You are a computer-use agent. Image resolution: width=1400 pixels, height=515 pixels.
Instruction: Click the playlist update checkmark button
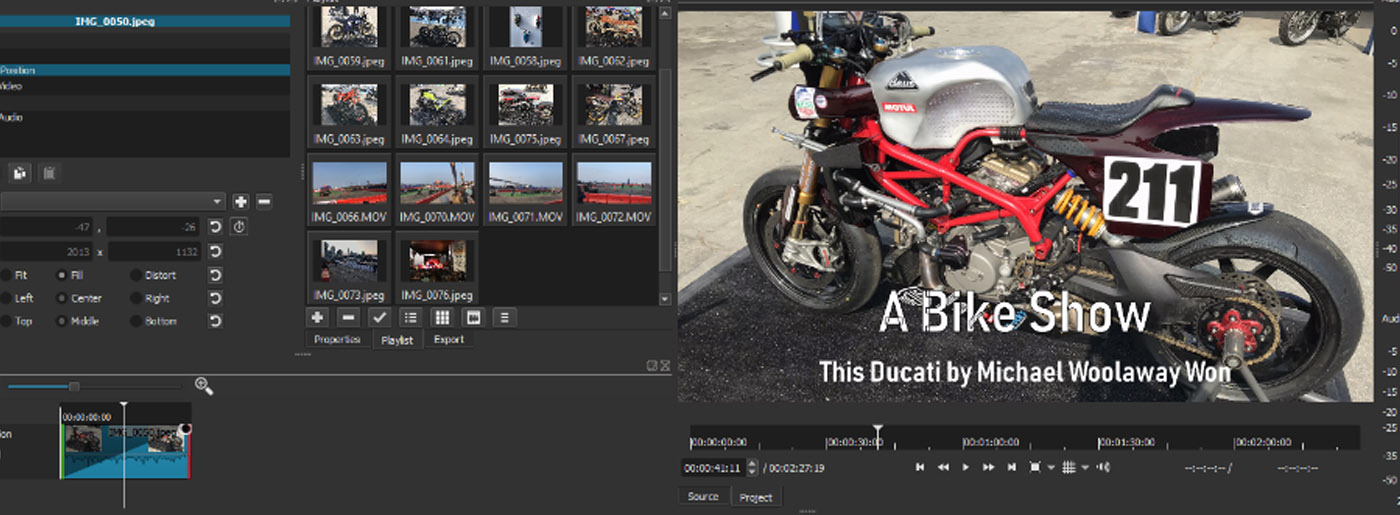379,317
